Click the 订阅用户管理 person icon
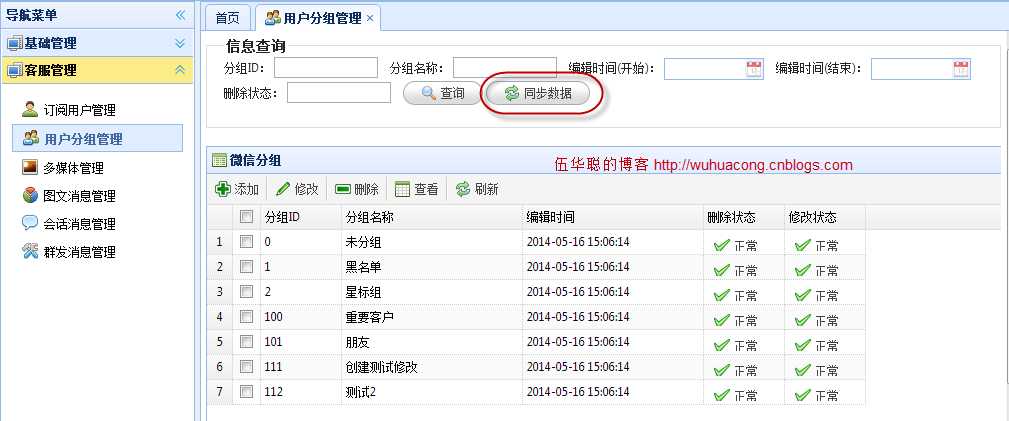 [30, 109]
